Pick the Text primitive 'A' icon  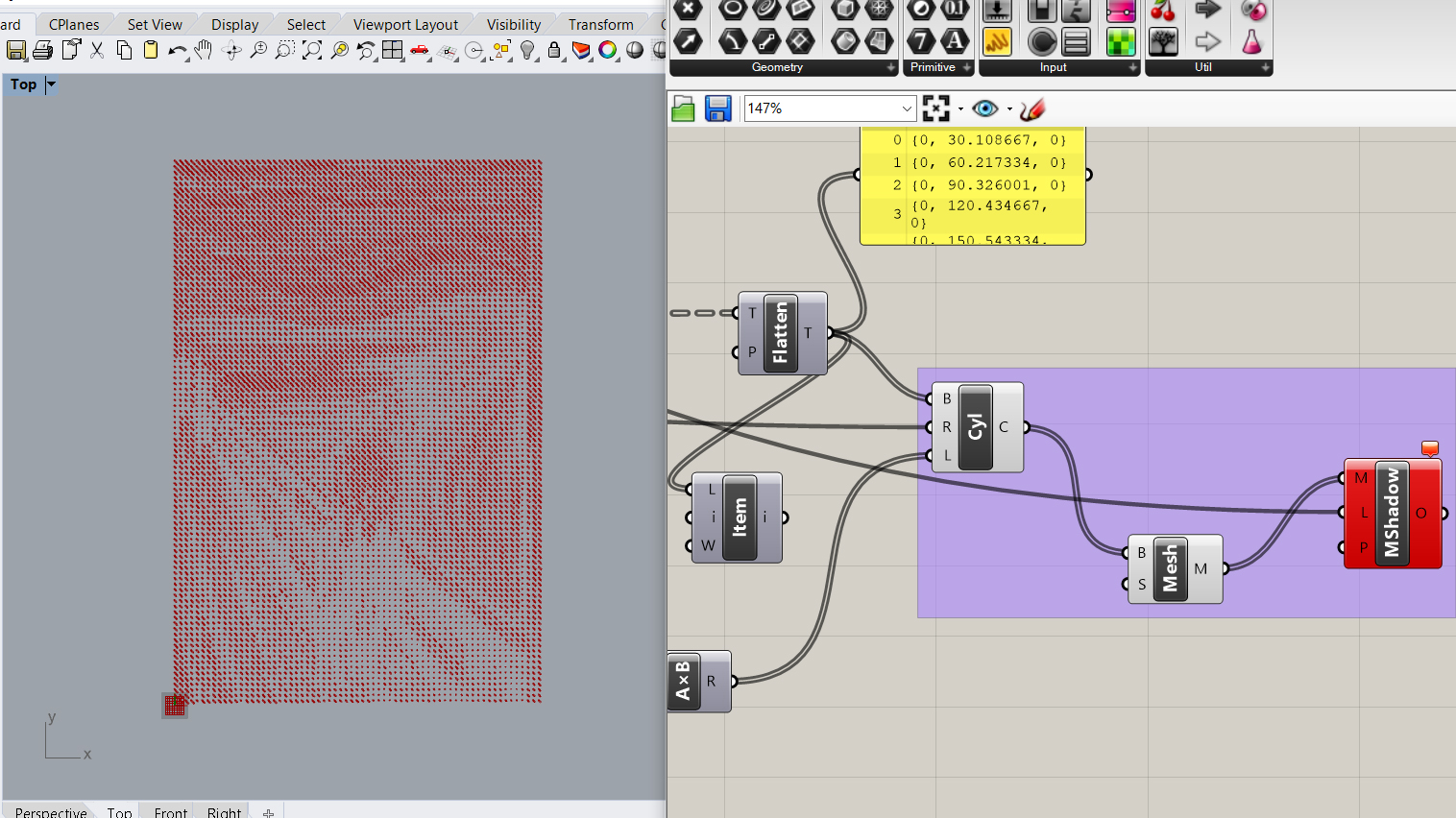[x=955, y=41]
